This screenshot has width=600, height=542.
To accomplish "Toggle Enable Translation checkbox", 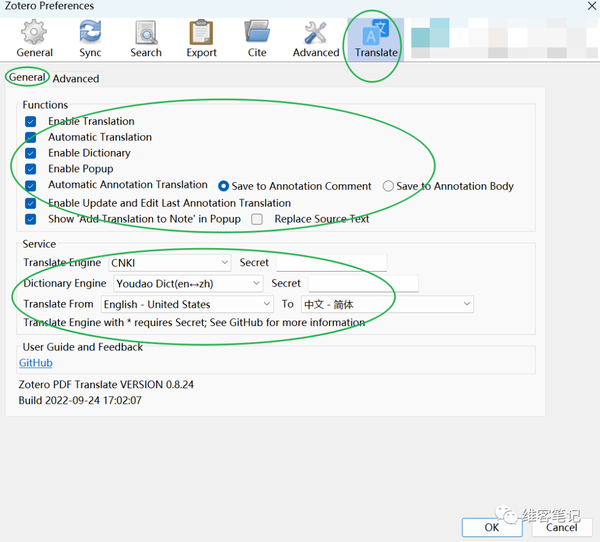I will (x=31, y=122).
